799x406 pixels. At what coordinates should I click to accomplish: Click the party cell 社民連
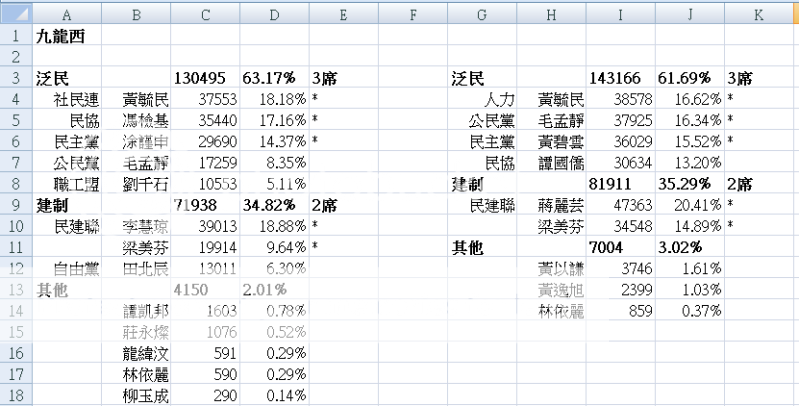coord(67,99)
